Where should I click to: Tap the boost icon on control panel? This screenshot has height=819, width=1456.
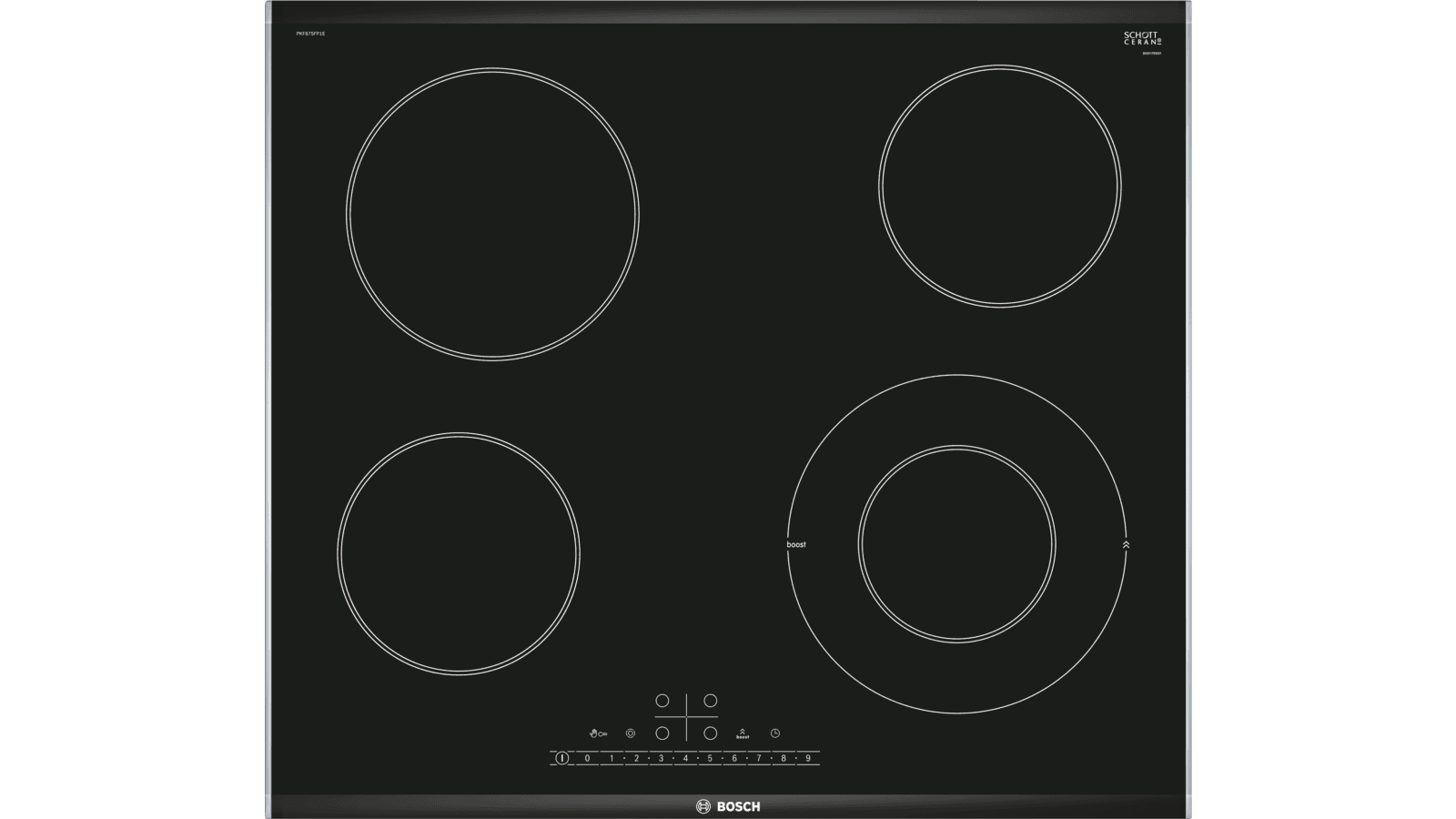click(x=743, y=733)
